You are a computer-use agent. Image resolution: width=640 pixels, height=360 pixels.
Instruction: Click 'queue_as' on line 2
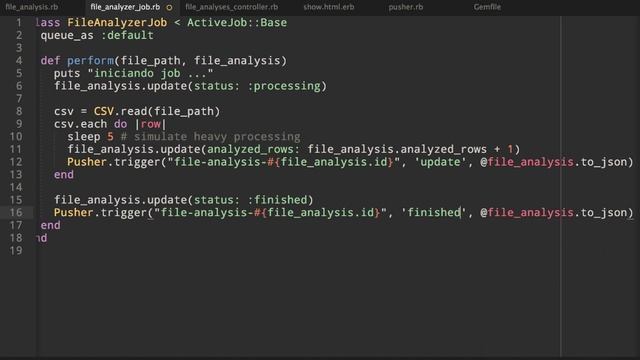pyautogui.click(x=67, y=35)
